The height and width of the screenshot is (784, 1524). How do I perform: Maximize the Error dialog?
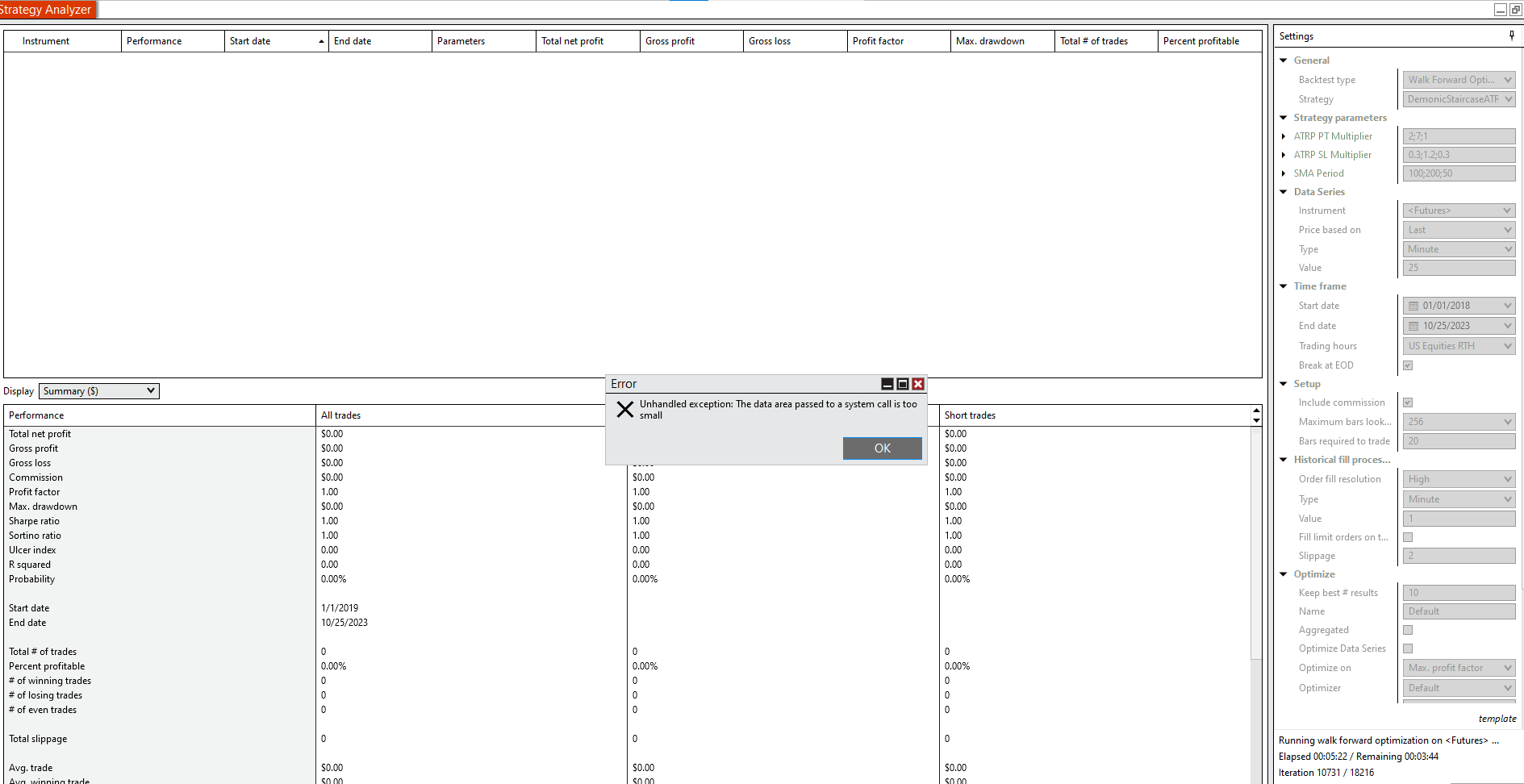[903, 384]
